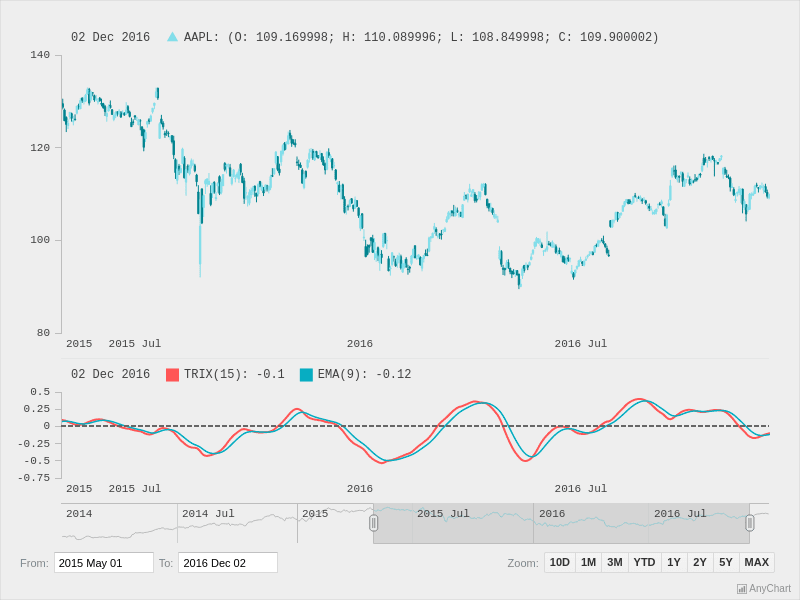Toggle the EMA(9) teal legend swatch
Screen dimensions: 800x600
click(306, 375)
